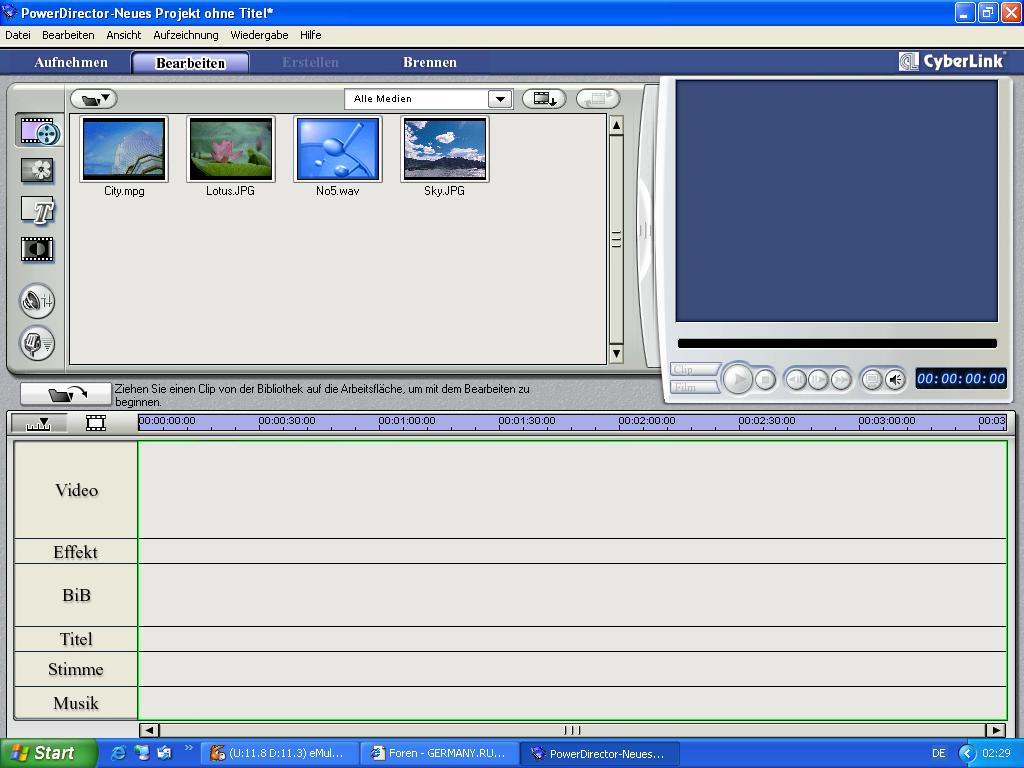Viewport: 1024px width, 768px height.
Task: Open the Transitions room filmstrip icon
Action: (x=37, y=249)
